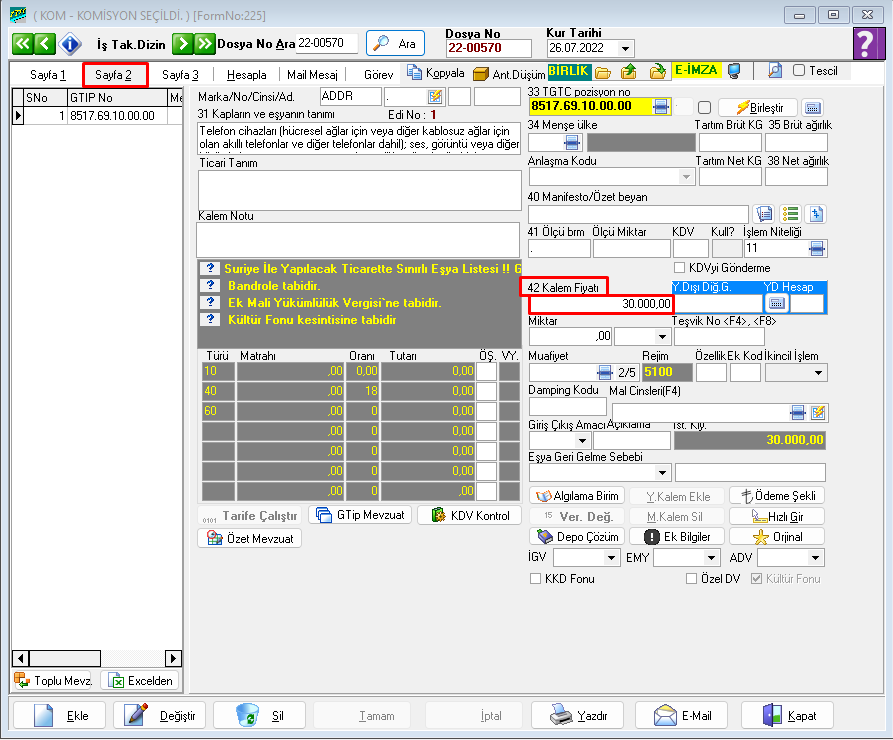893x740 pixels.
Task: Go to first record double-left arrow
Action: tap(22, 44)
